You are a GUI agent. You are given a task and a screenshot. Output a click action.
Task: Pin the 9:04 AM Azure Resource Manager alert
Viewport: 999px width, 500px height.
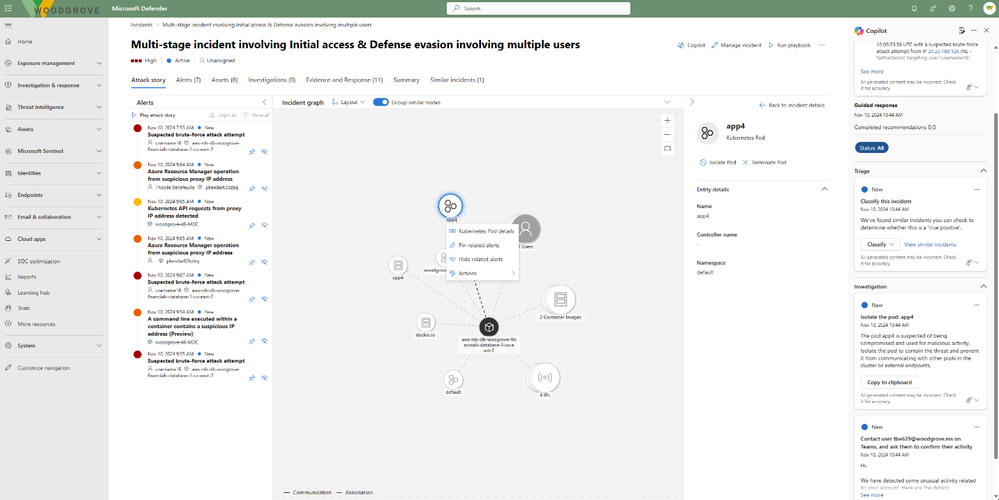pyautogui.click(x=252, y=189)
